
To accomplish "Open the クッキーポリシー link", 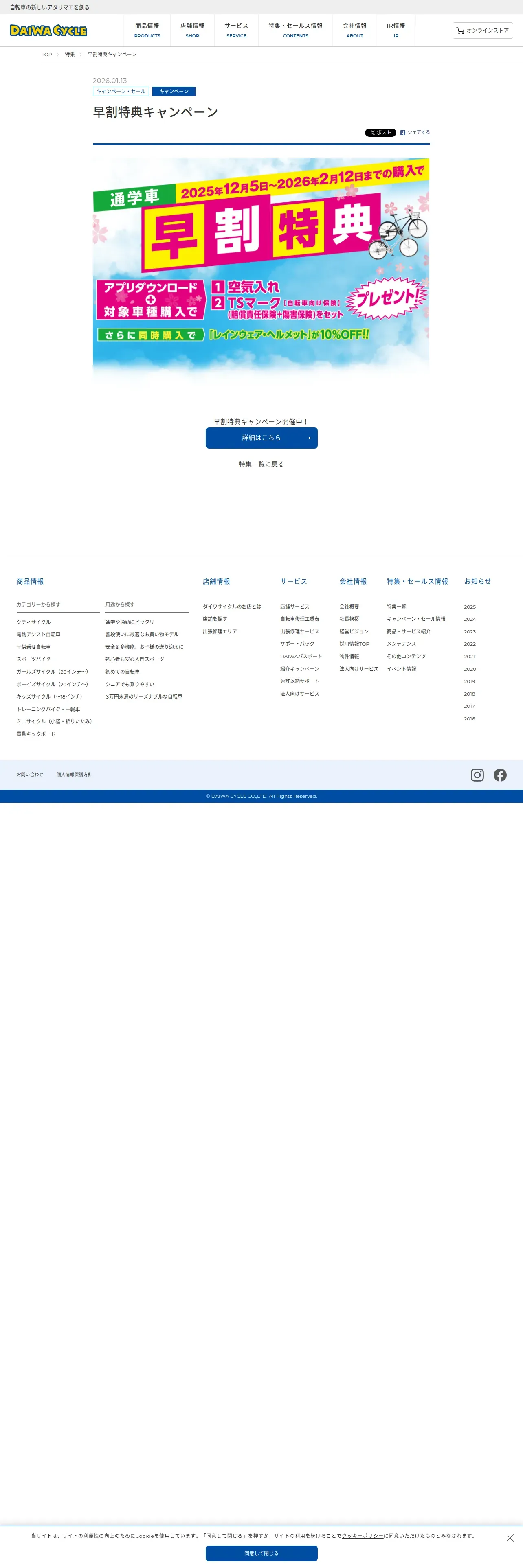I will pyautogui.click(x=362, y=1536).
